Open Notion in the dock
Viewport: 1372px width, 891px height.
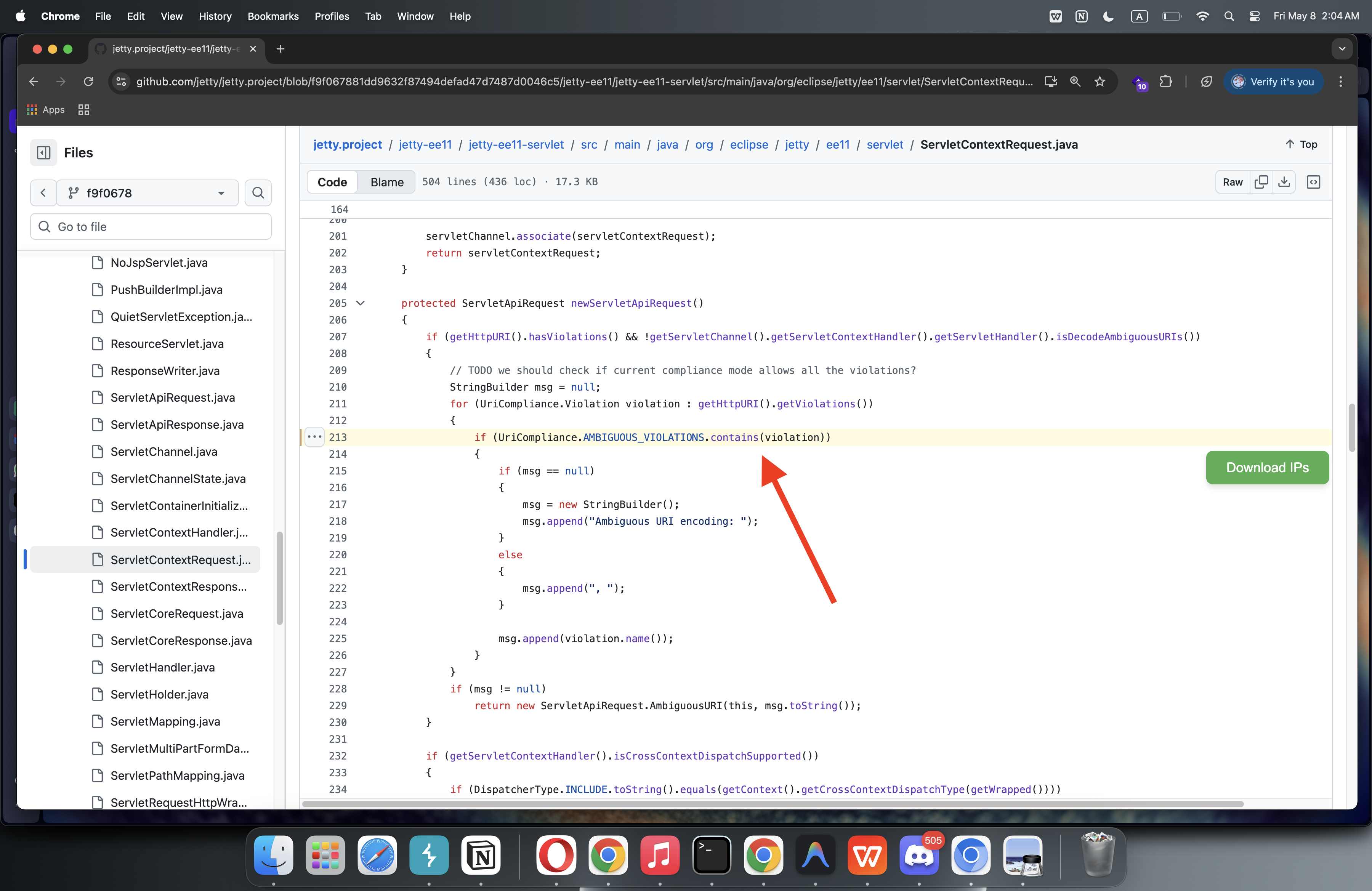click(481, 855)
